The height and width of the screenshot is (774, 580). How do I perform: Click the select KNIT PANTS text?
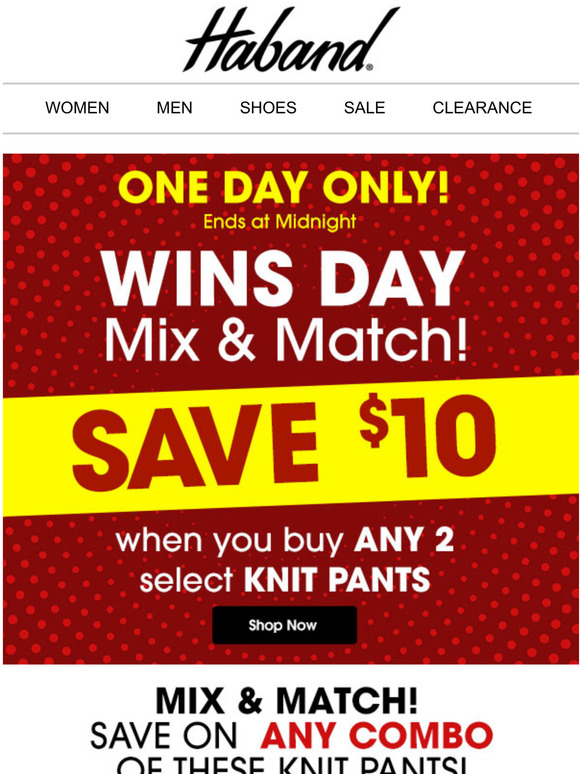285,579
